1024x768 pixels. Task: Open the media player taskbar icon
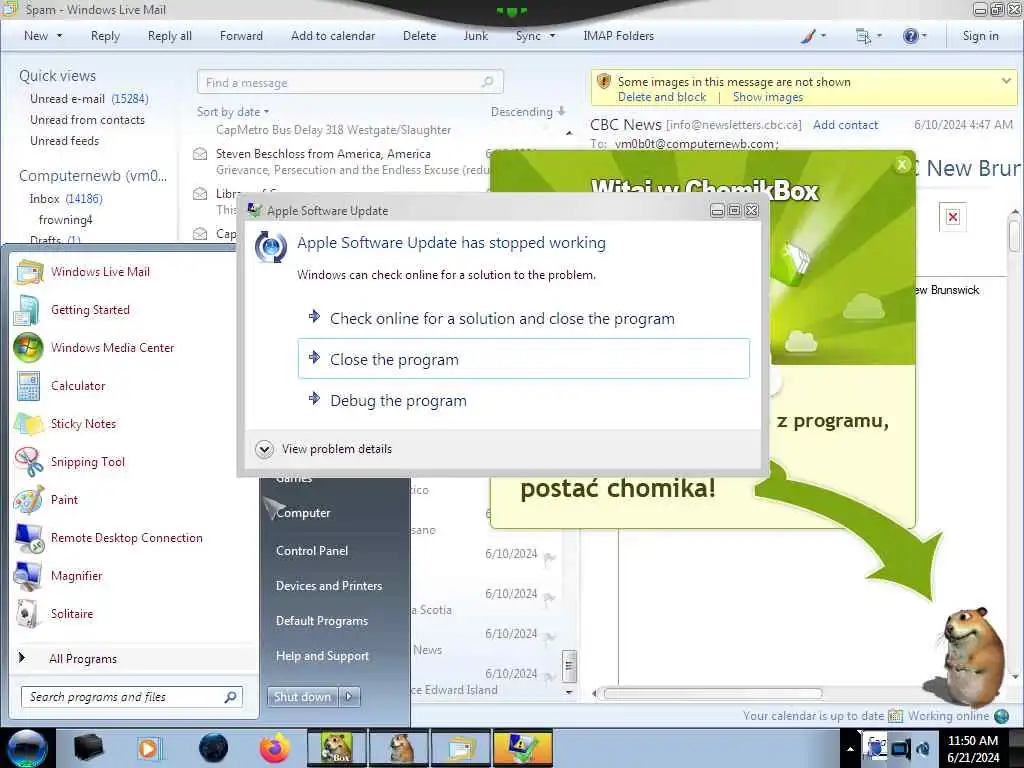click(x=149, y=748)
